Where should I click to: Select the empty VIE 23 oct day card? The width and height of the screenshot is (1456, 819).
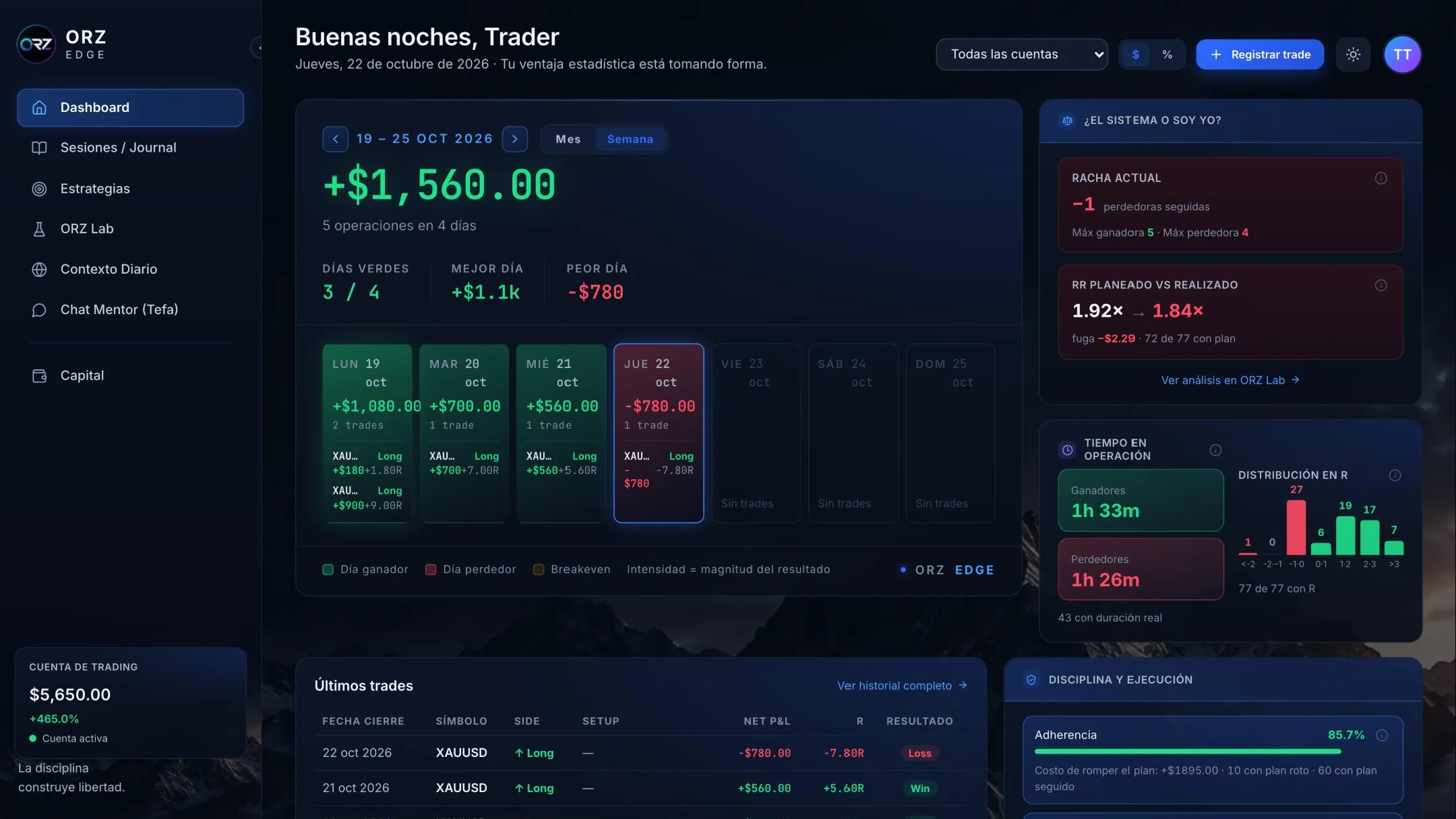pyautogui.click(x=756, y=433)
